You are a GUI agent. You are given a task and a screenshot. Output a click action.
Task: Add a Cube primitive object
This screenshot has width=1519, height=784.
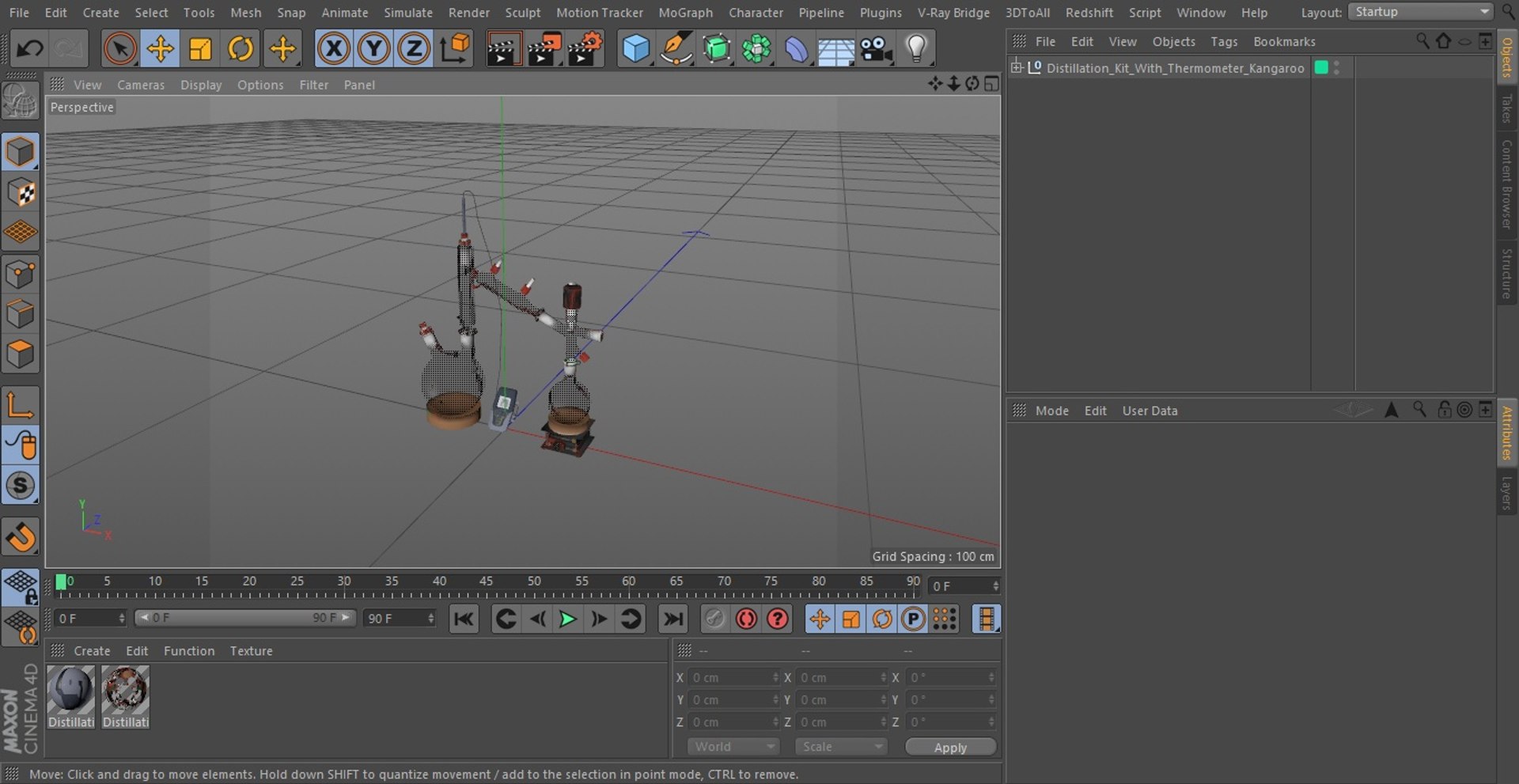click(636, 49)
